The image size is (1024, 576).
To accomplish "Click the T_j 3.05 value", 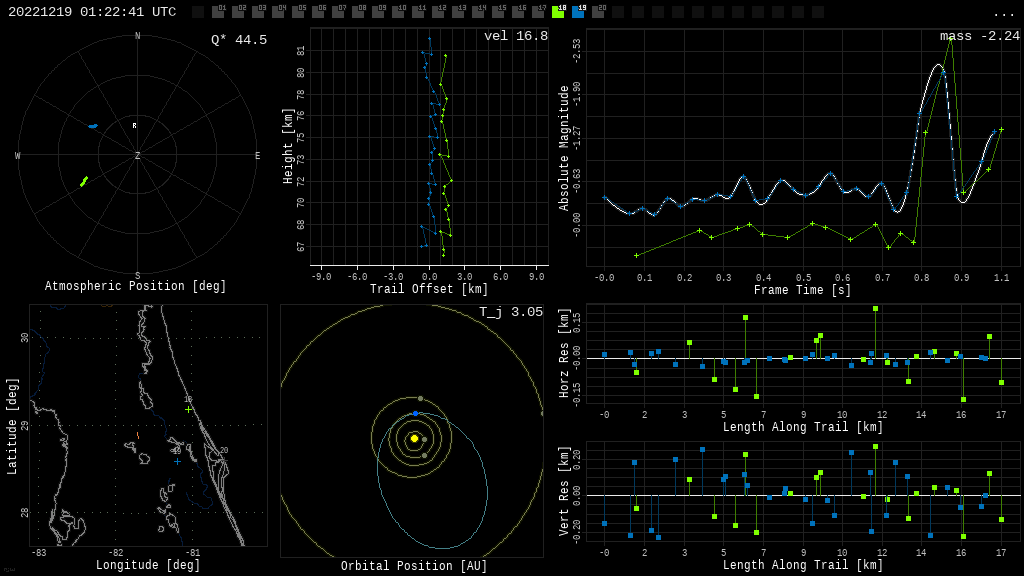I will pos(510,312).
